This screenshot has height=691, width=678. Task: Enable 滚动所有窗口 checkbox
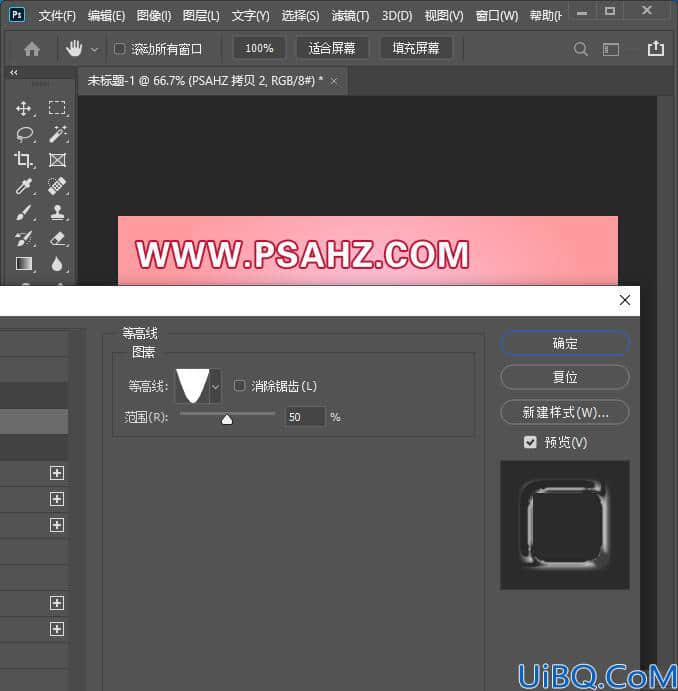click(x=119, y=48)
